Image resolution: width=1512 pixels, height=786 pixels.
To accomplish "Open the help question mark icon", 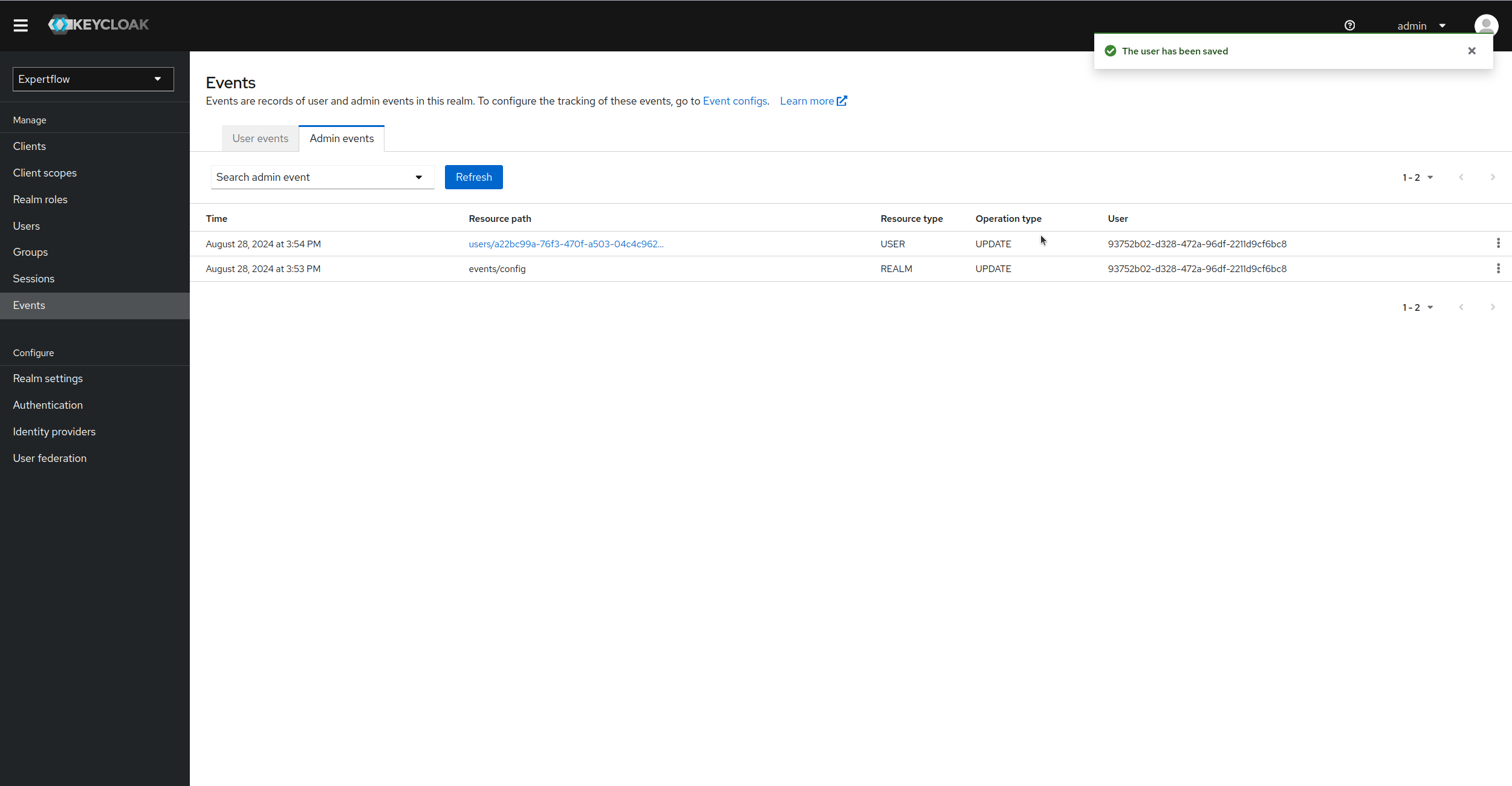I will 1350,25.
